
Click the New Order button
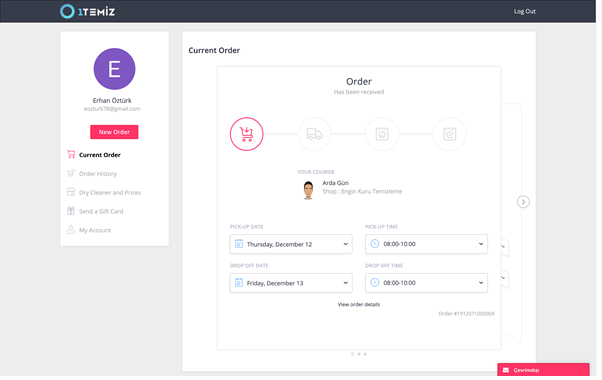pos(114,132)
